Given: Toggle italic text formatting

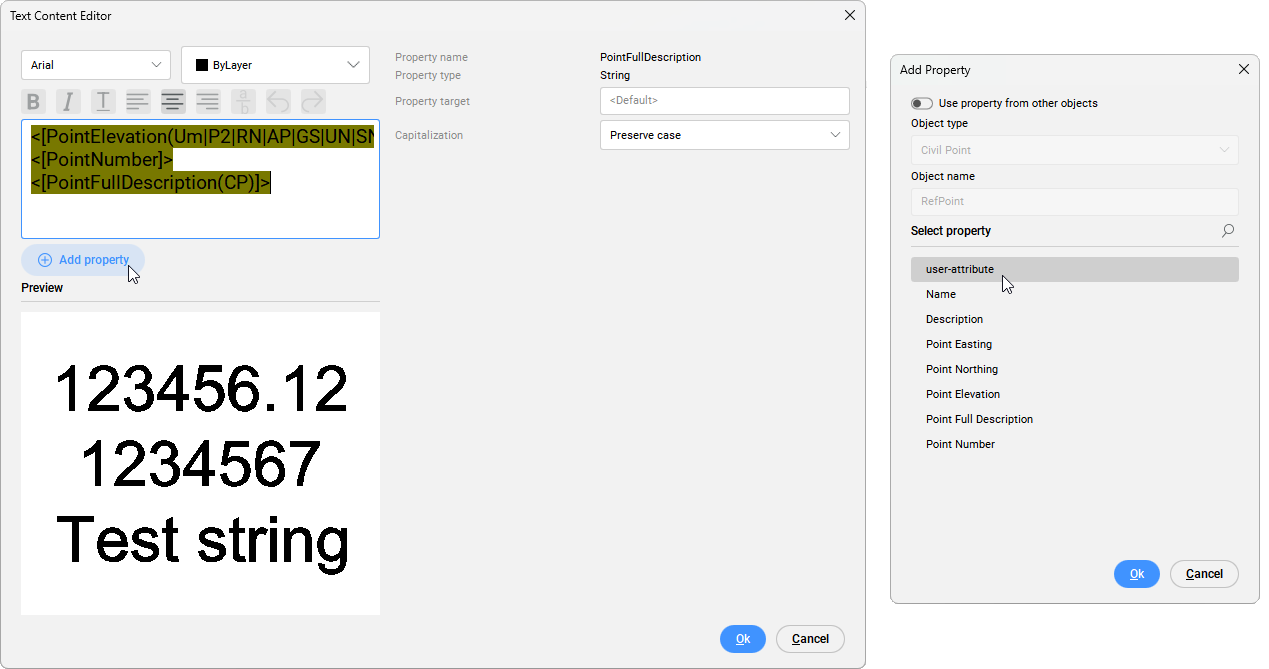Looking at the screenshot, I should pos(68,101).
